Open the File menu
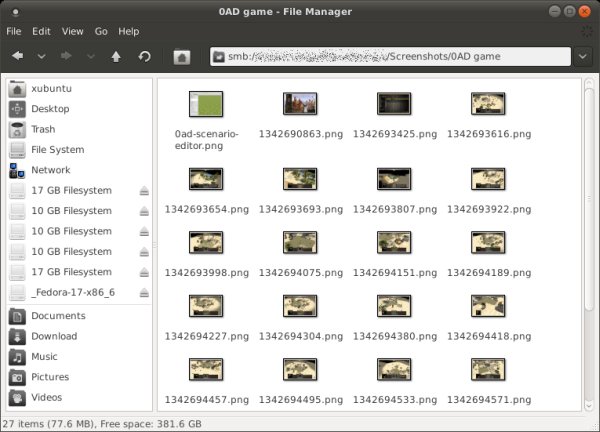 14,31
